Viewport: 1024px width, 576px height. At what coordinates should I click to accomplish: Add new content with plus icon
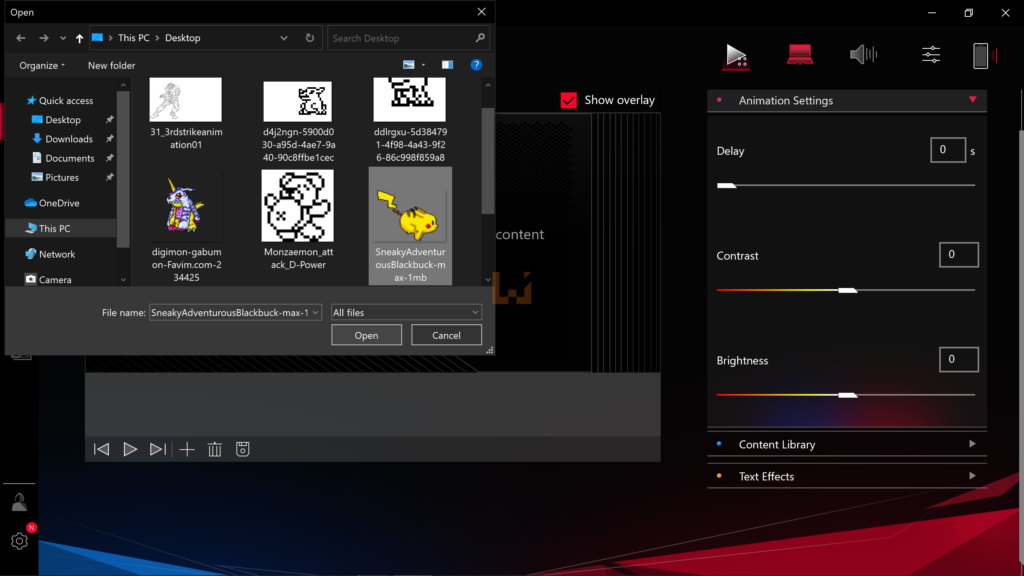coord(187,449)
